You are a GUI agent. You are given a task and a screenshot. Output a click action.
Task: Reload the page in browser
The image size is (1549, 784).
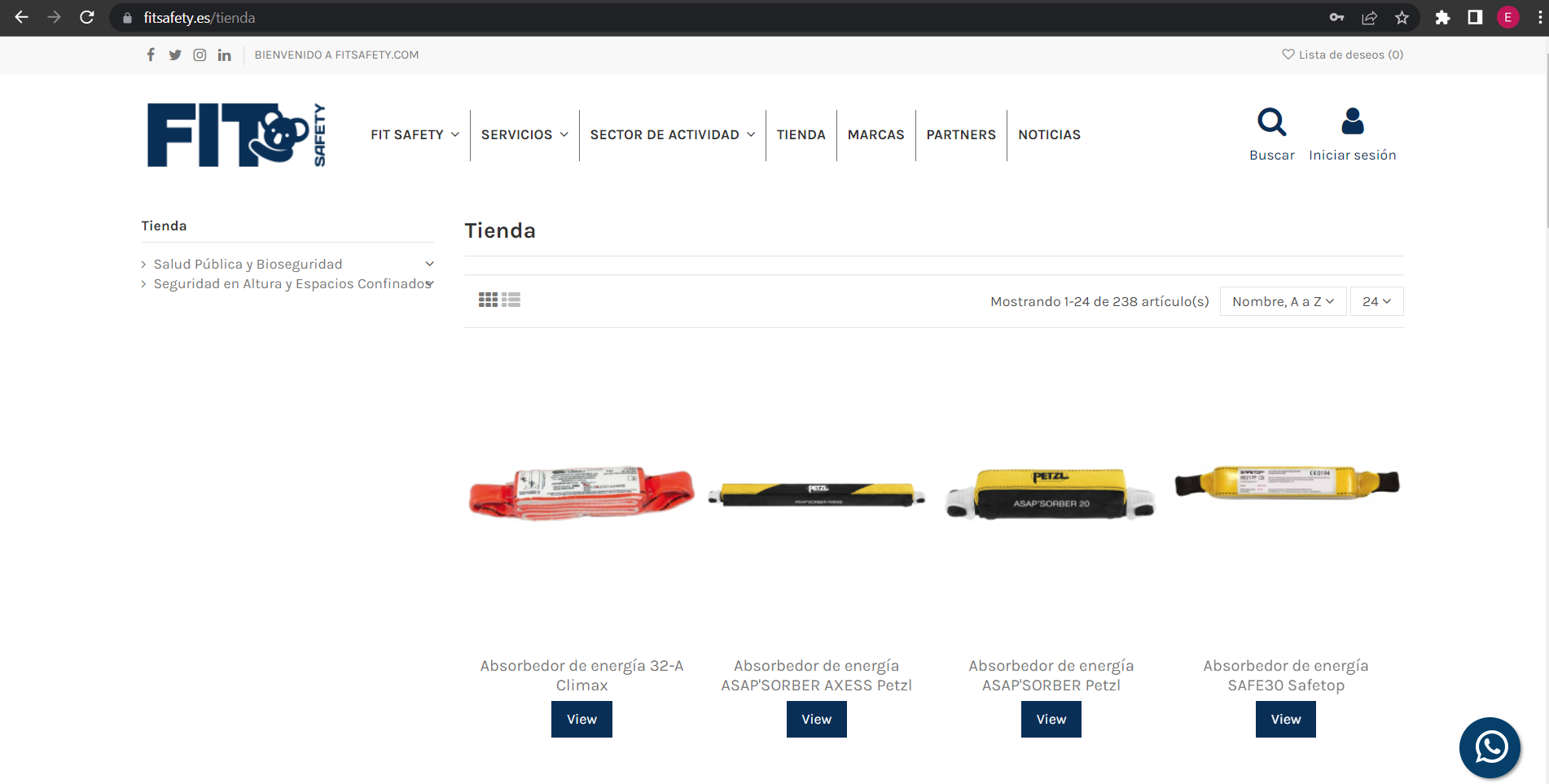click(x=87, y=17)
